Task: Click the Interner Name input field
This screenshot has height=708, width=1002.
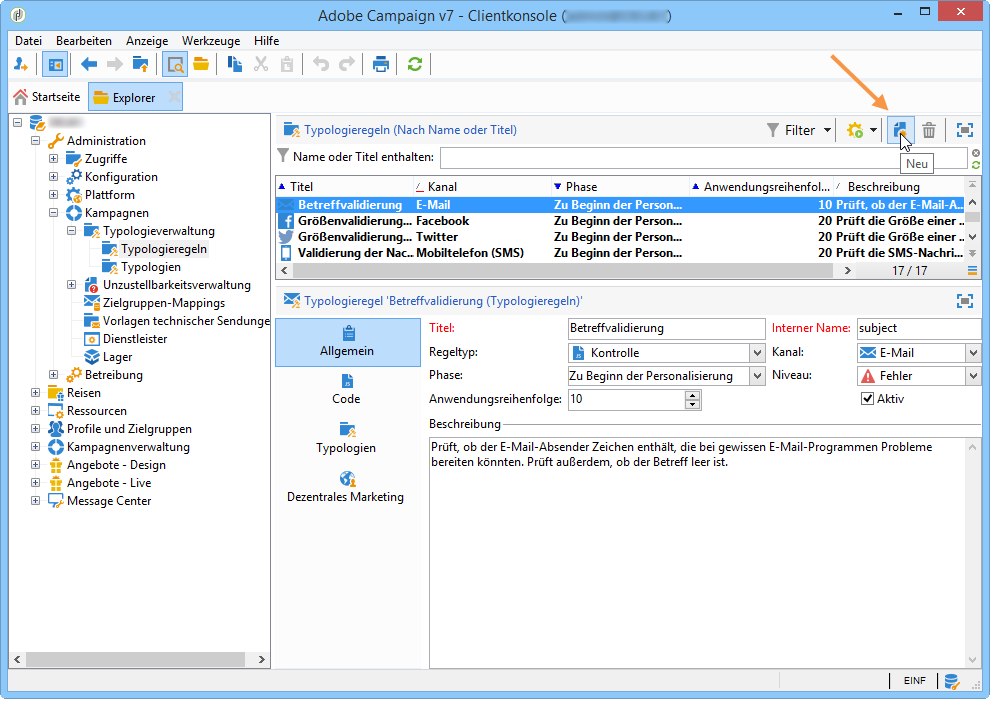Action: point(919,328)
